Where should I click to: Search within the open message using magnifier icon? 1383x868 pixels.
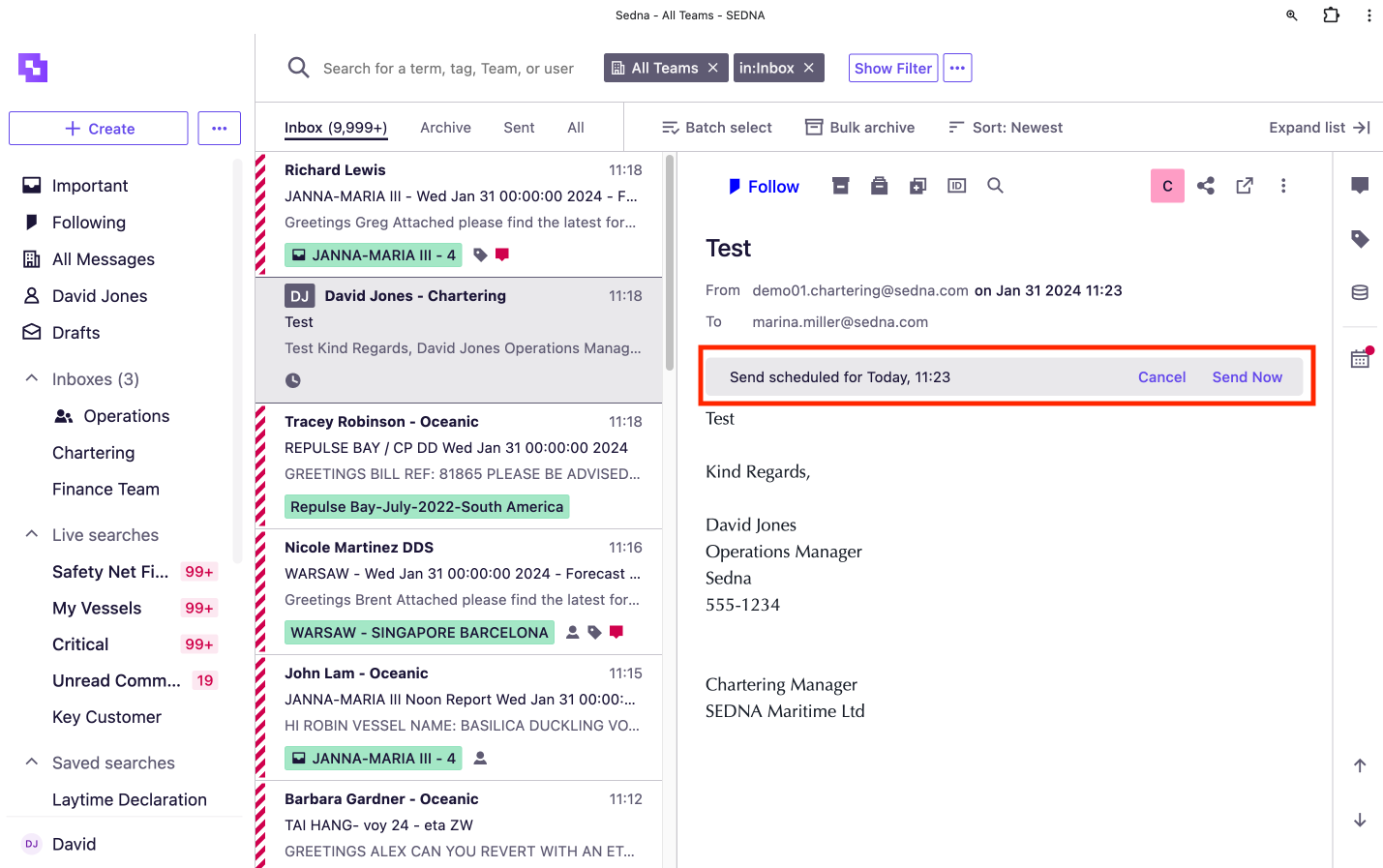tap(995, 186)
